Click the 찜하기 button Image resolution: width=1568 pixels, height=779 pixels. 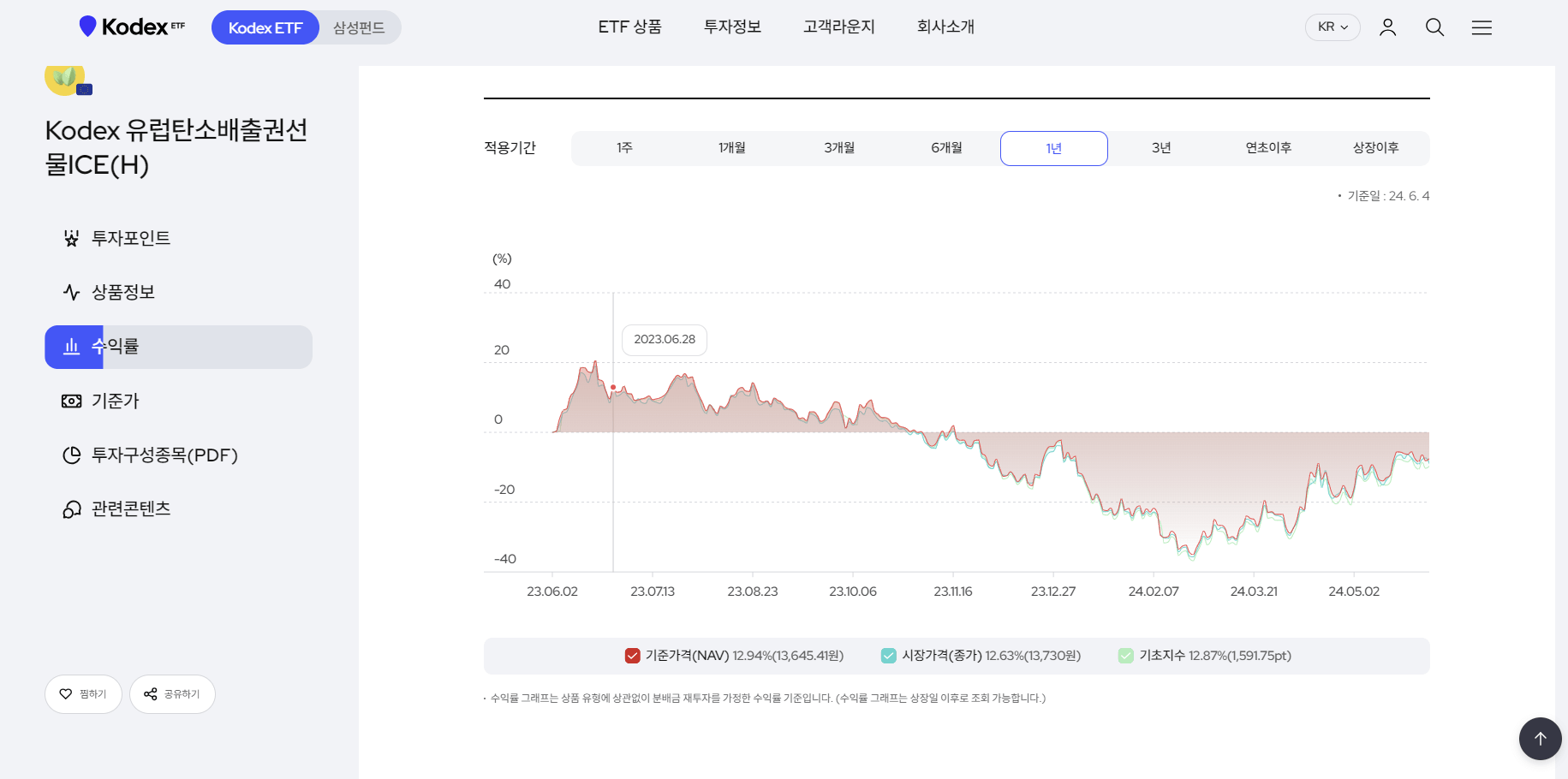(x=83, y=694)
